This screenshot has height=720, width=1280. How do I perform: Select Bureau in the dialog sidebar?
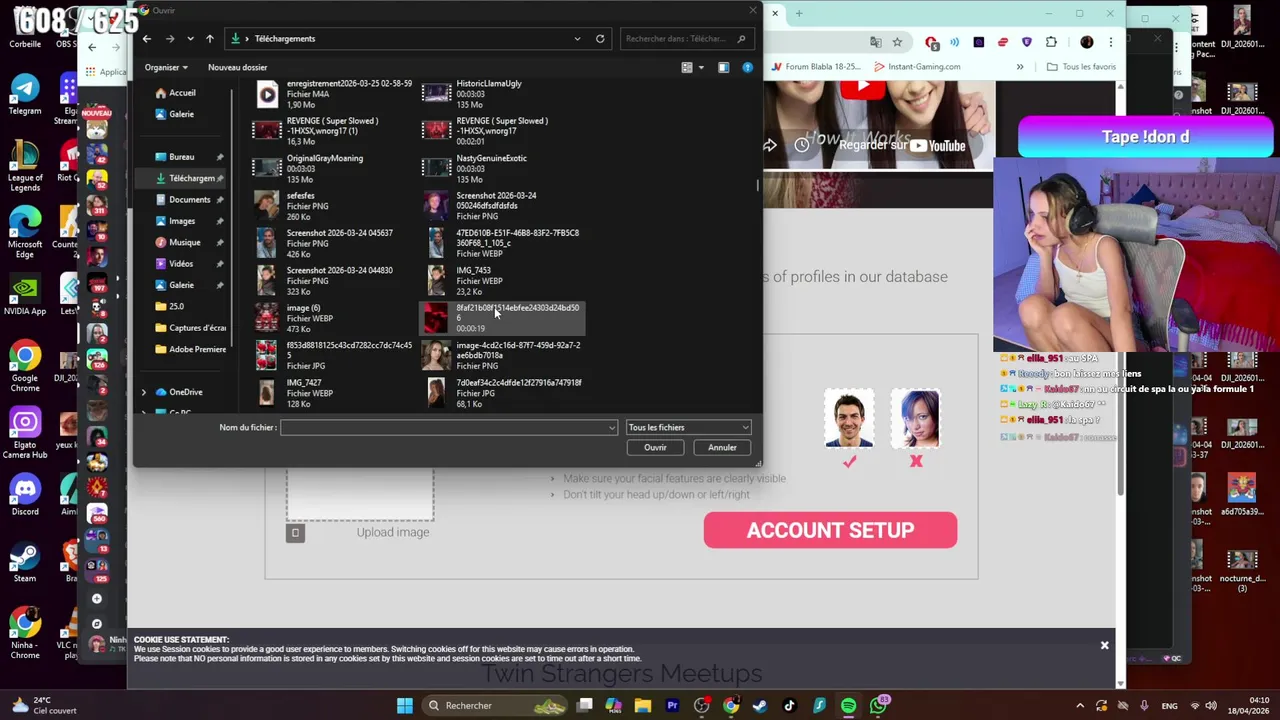coord(182,157)
